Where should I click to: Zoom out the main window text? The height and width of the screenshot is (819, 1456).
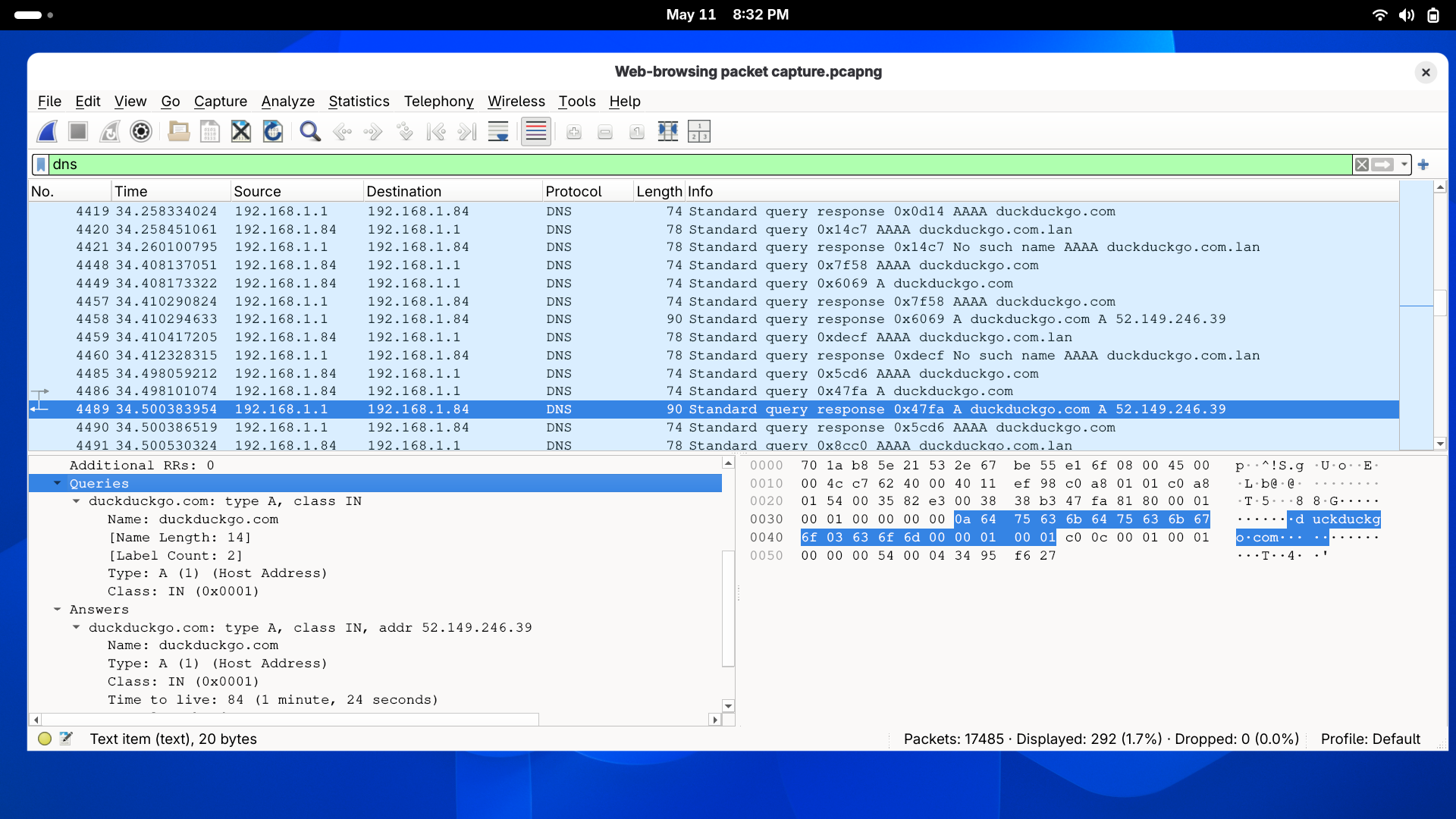(605, 132)
